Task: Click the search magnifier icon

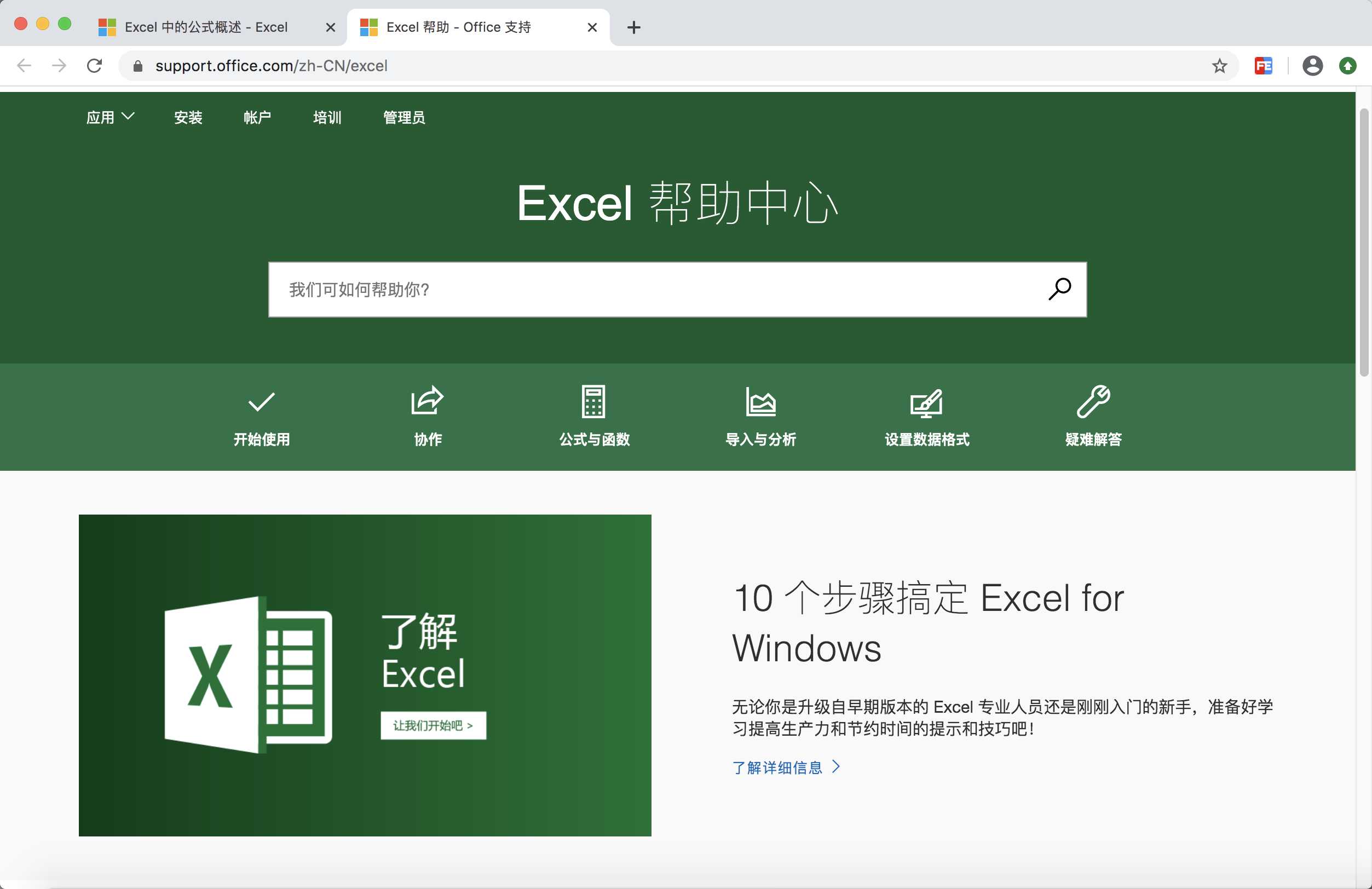Action: (x=1059, y=289)
